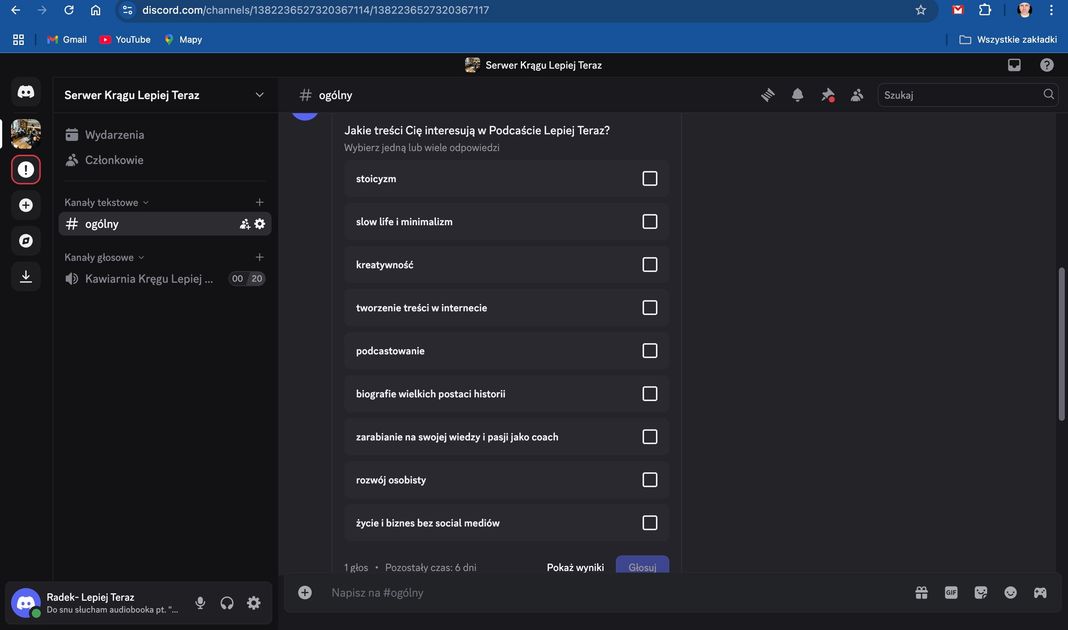Click the Szukaj search field
Screen dimensions: 1068x630
960,95
